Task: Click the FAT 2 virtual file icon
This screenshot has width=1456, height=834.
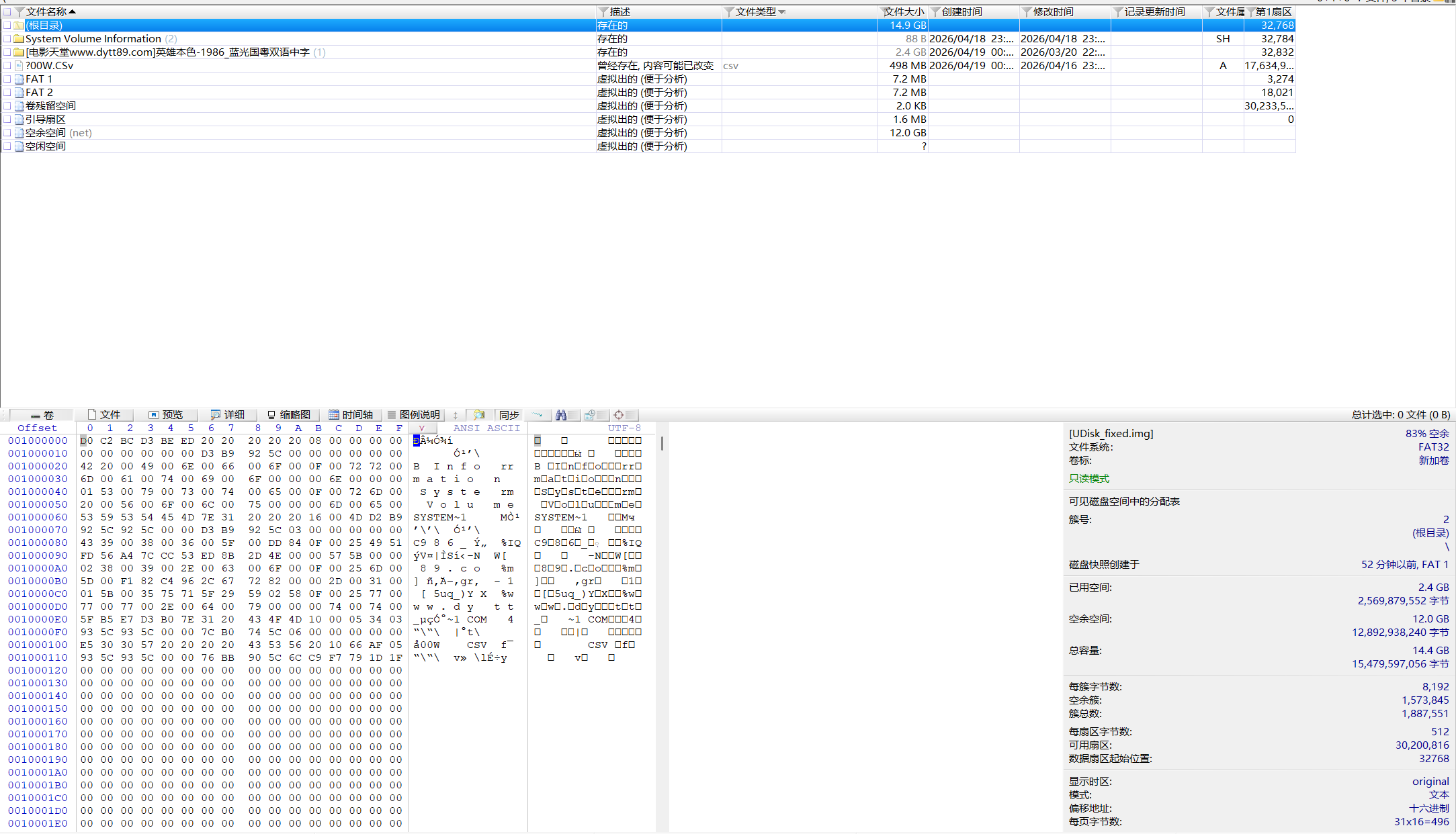Action: [x=19, y=93]
